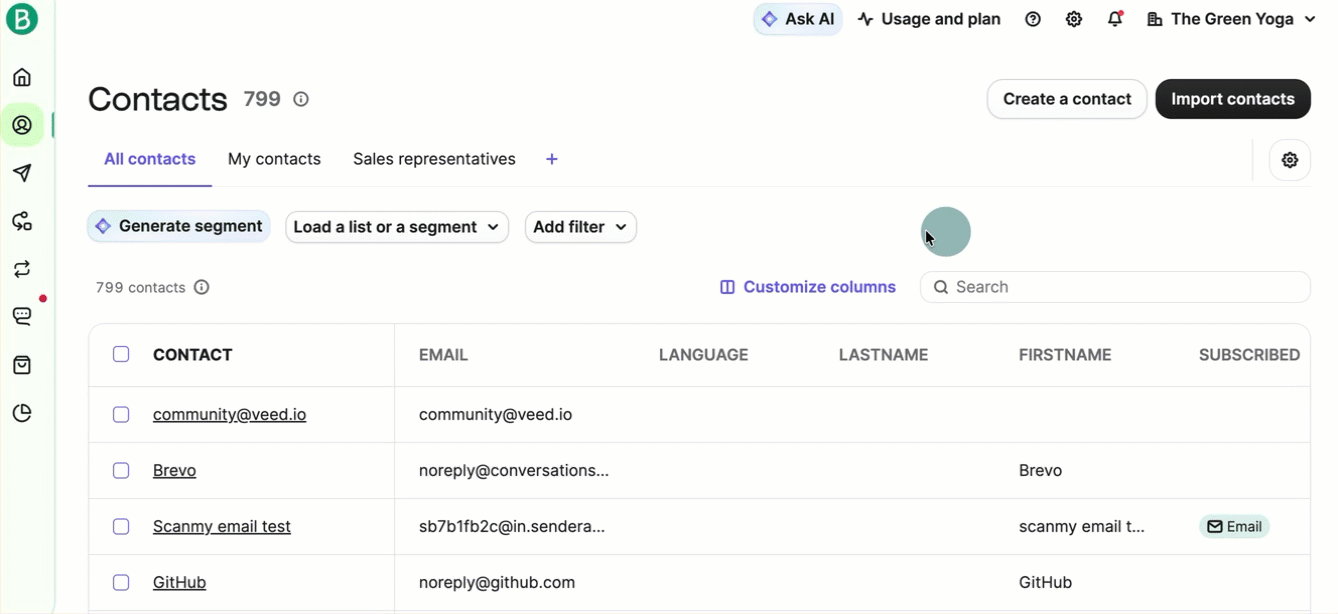Click the noreply@github.com email cell

tap(497, 582)
